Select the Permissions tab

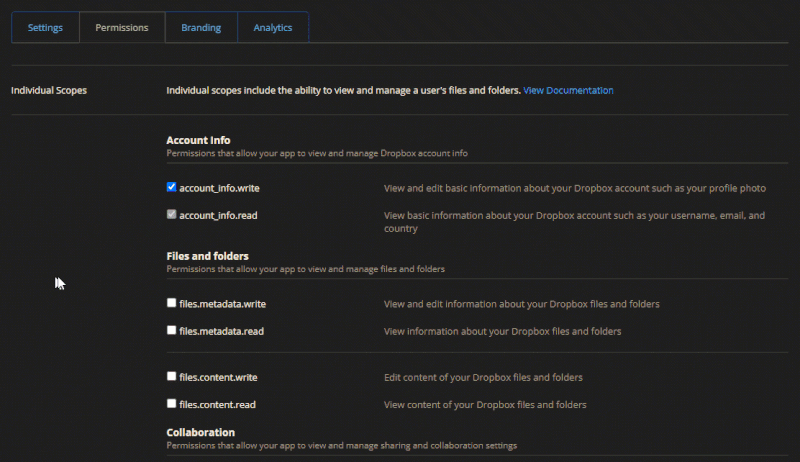pyautogui.click(x=122, y=28)
